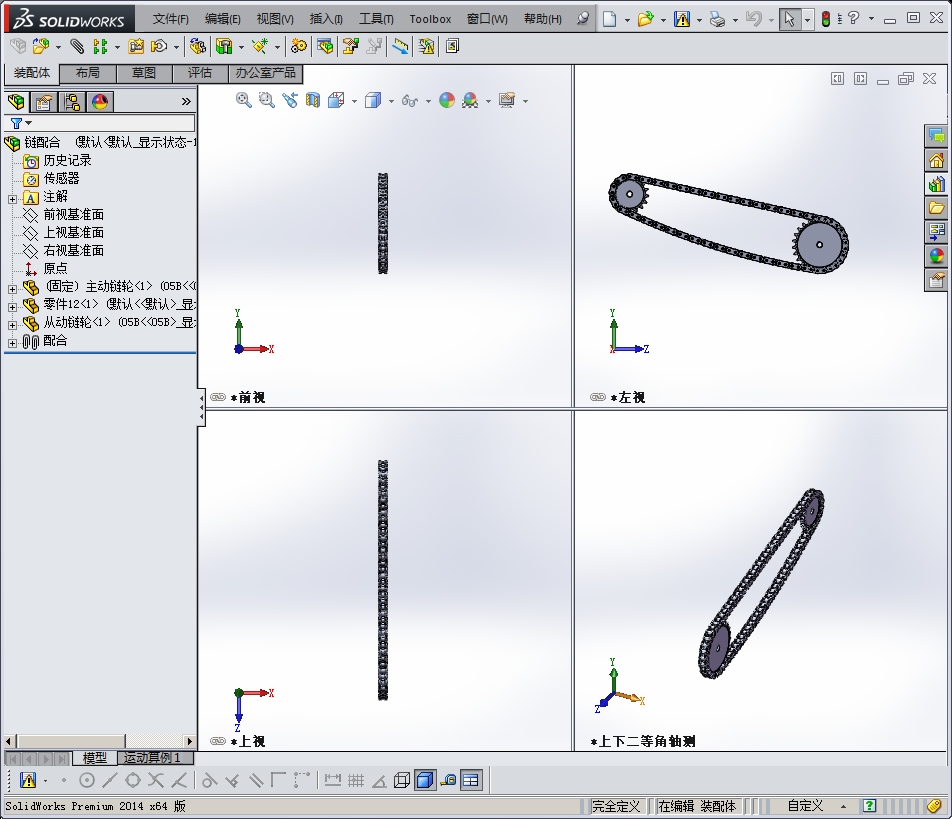The height and width of the screenshot is (819, 952).
Task: Click the Display Style box icon
Action: click(372, 100)
